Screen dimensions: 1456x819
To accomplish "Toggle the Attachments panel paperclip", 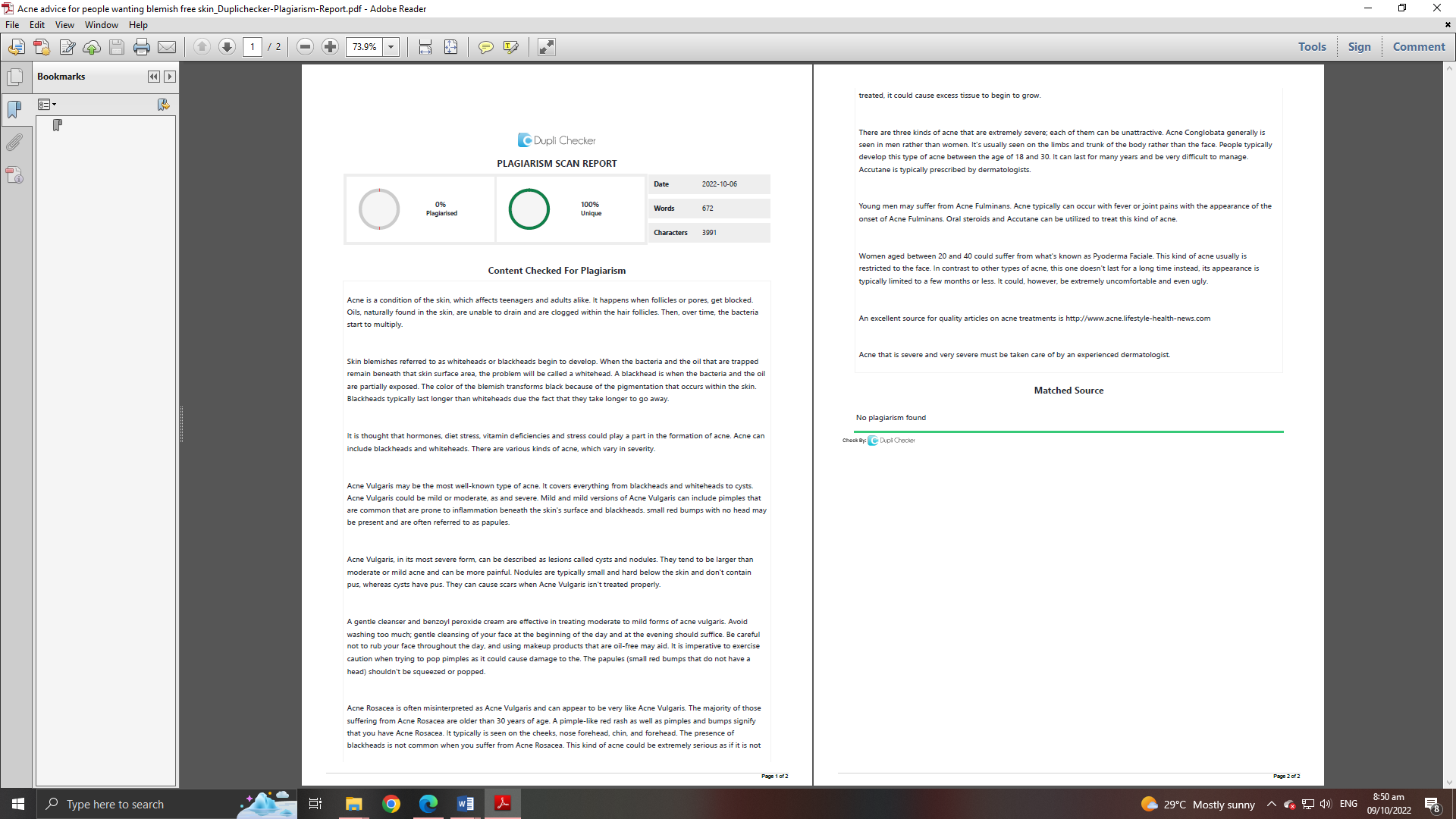I will (x=14, y=143).
